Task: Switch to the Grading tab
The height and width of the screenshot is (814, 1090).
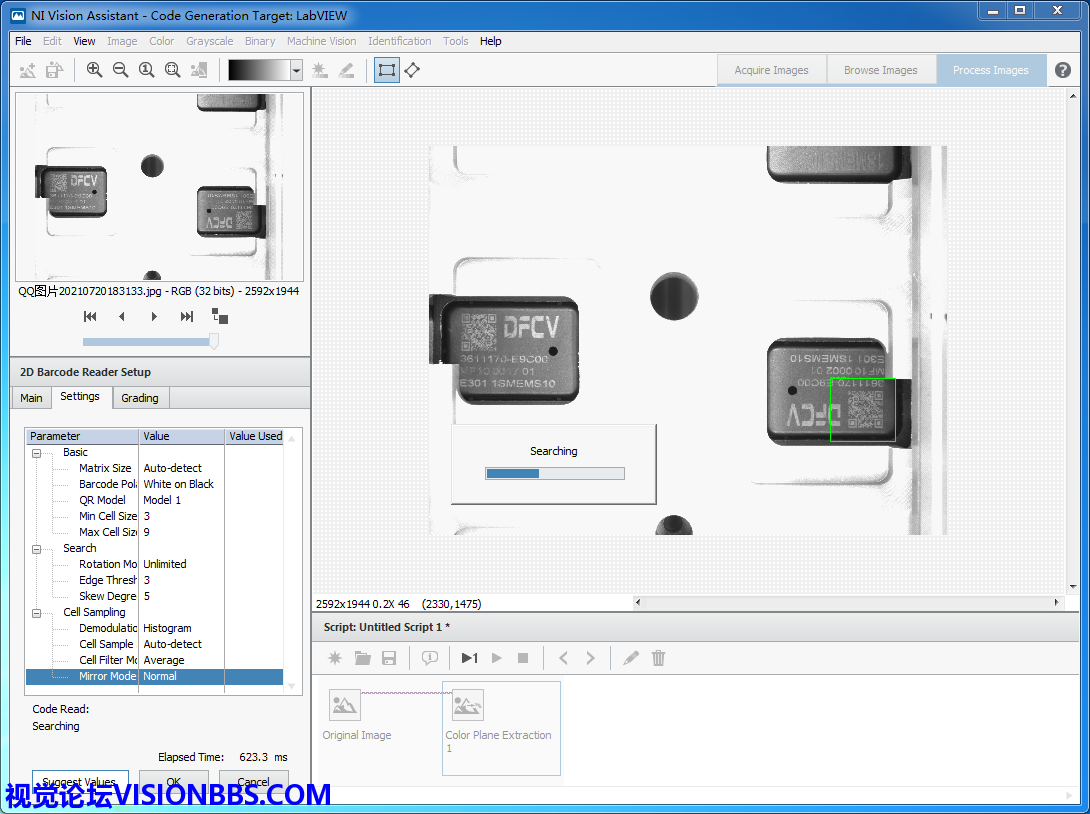Action: [140, 398]
